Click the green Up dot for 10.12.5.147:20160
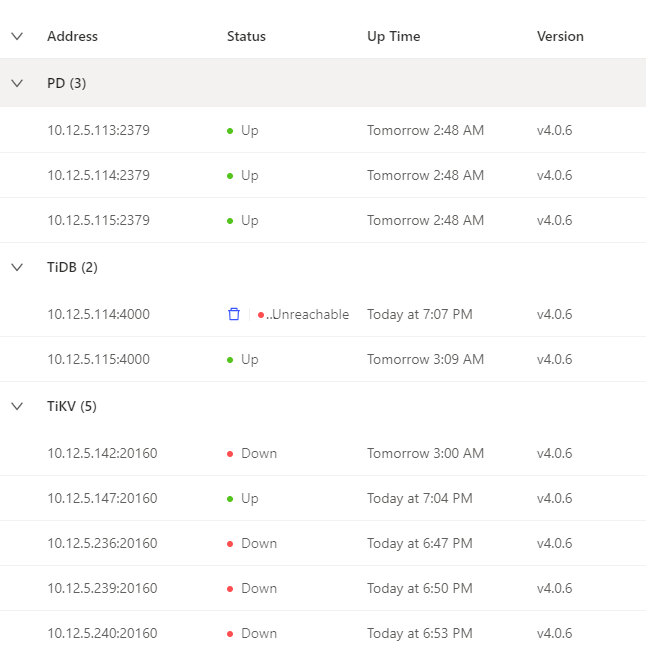Screen dimensions: 646x653 pos(230,499)
